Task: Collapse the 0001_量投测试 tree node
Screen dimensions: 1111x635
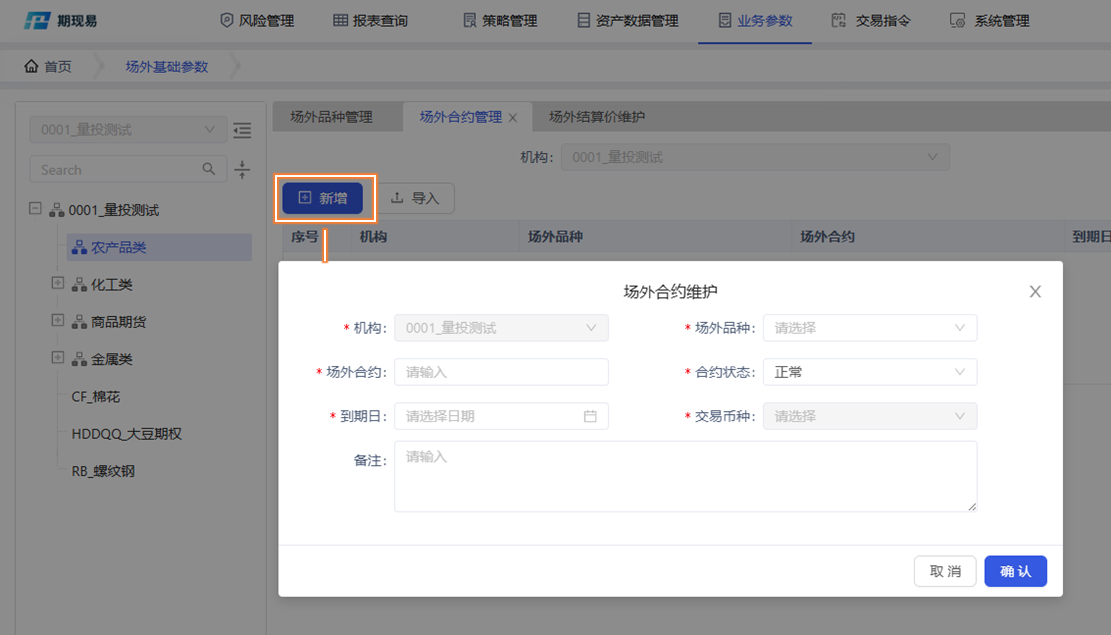Action: click(x=36, y=210)
